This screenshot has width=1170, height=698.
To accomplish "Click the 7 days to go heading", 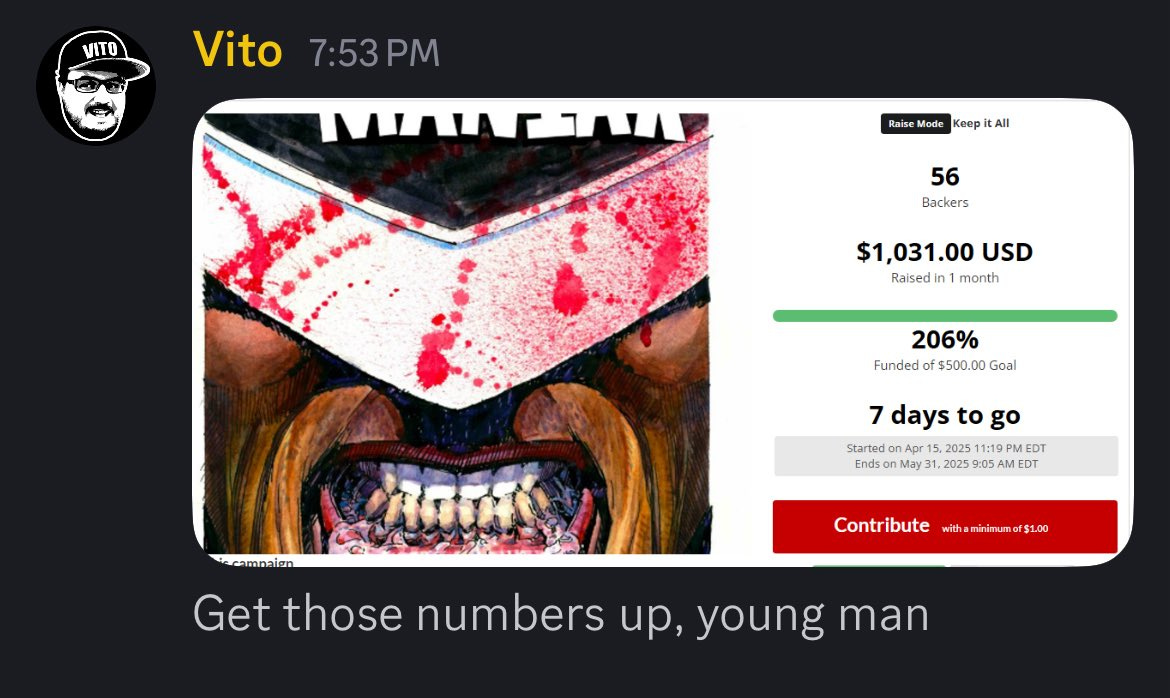I will [945, 414].
